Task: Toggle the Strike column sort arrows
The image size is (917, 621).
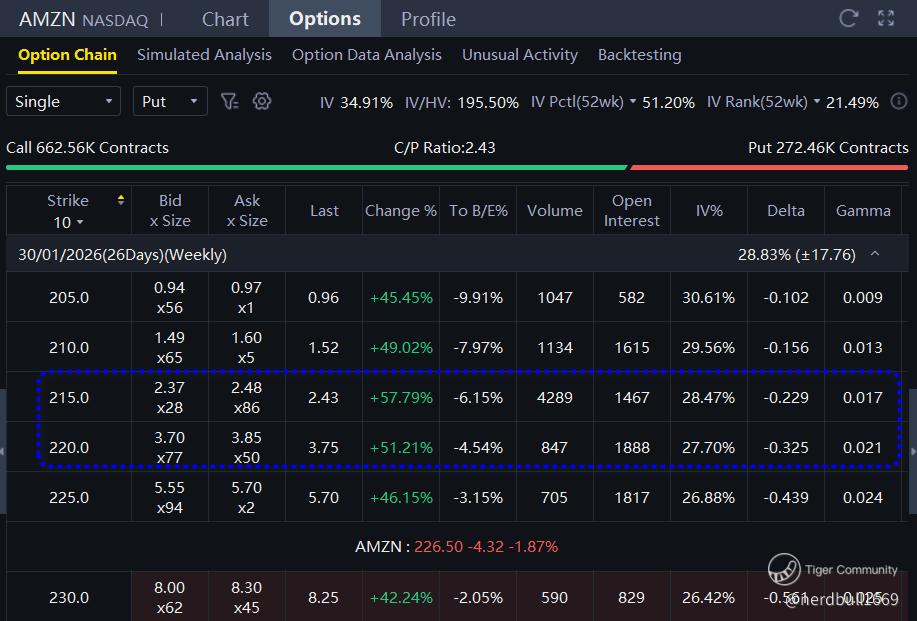Action: 121,200
